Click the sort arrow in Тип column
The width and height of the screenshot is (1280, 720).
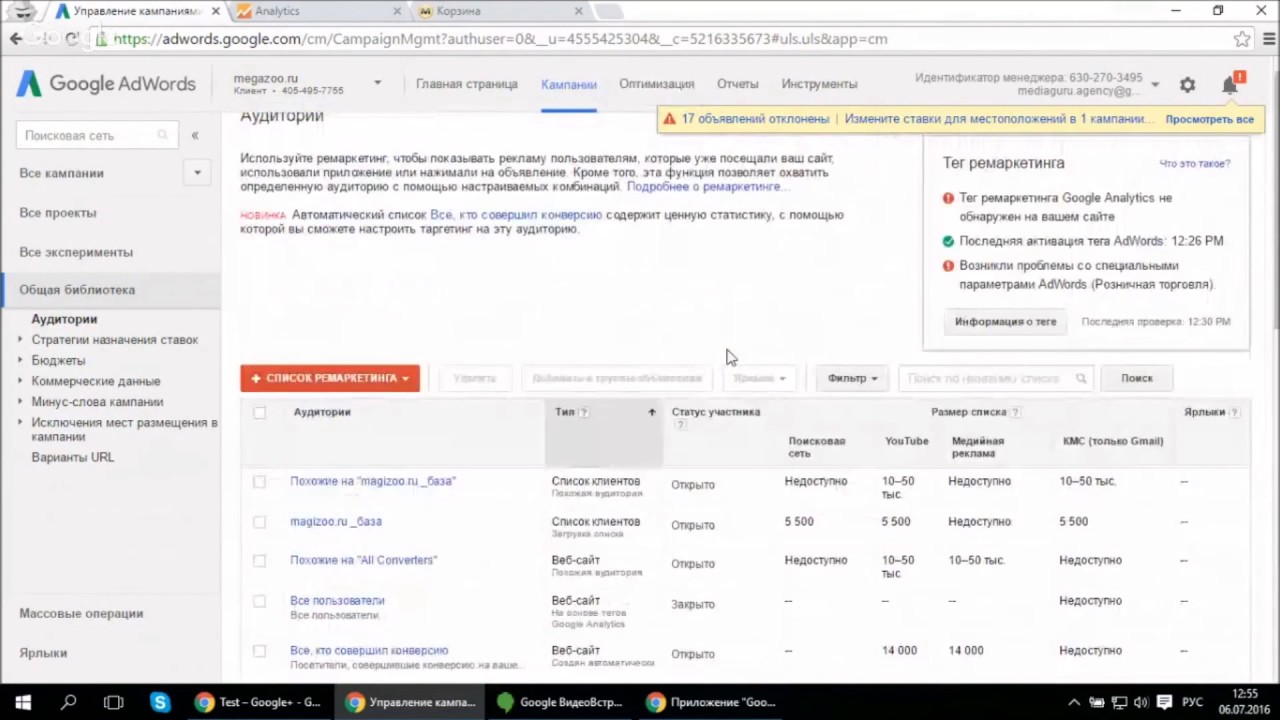[x=652, y=412]
